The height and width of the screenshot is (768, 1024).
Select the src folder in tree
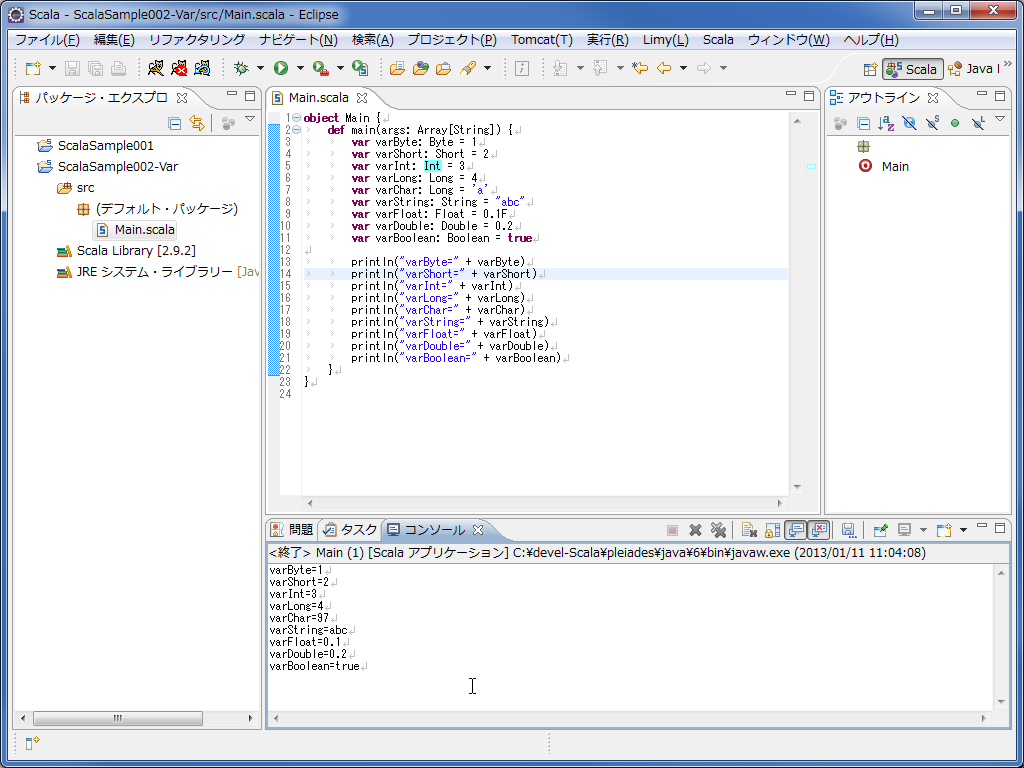click(x=85, y=188)
